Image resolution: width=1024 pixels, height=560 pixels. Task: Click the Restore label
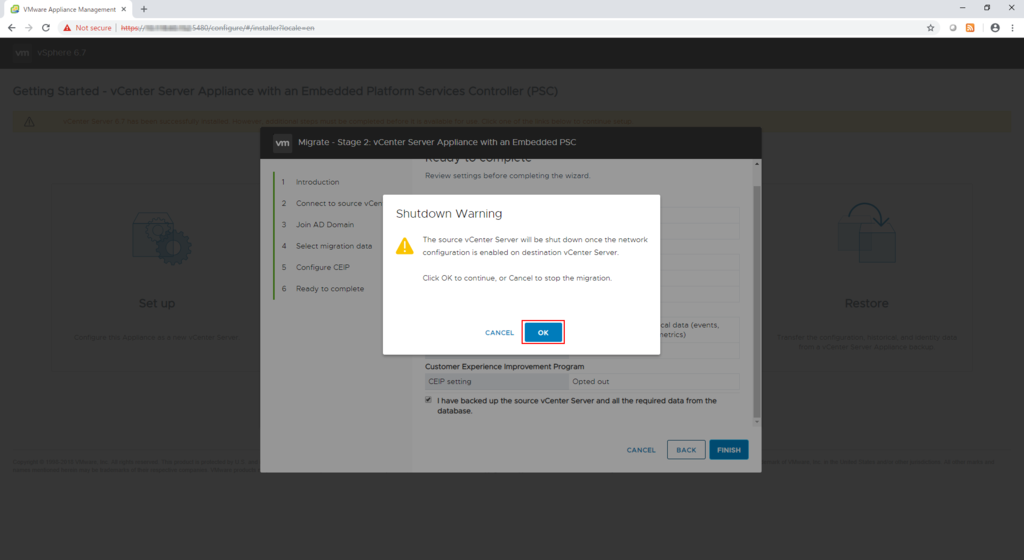867,303
